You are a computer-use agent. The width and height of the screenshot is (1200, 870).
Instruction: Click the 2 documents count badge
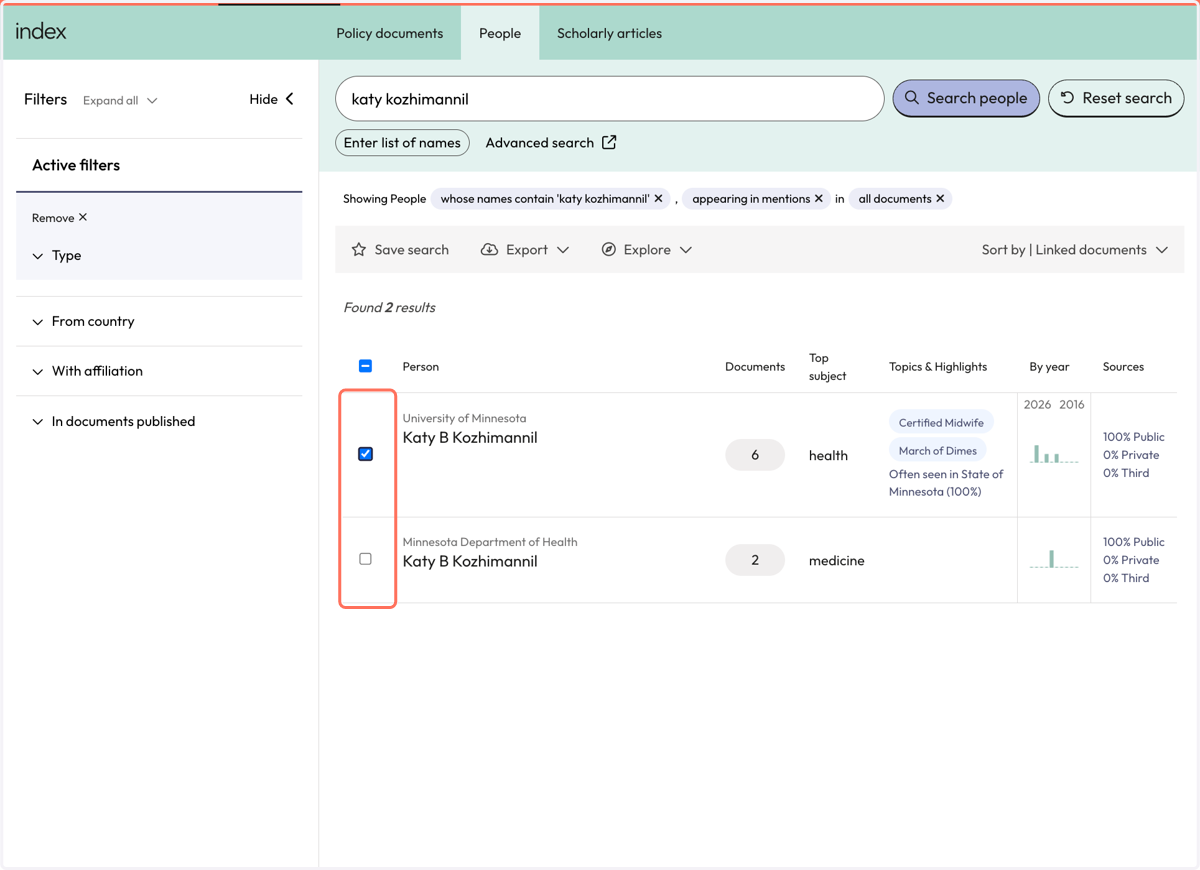pyautogui.click(x=755, y=560)
